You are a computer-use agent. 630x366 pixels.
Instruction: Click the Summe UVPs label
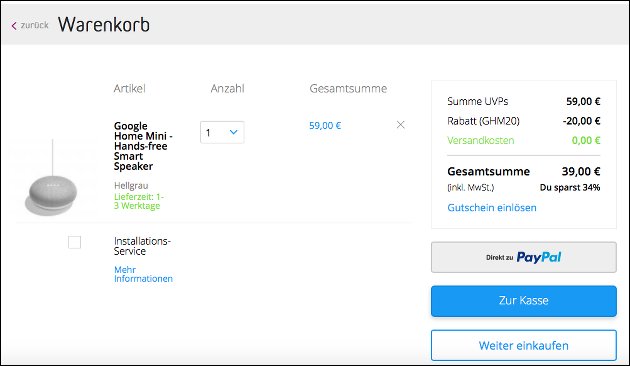click(477, 101)
